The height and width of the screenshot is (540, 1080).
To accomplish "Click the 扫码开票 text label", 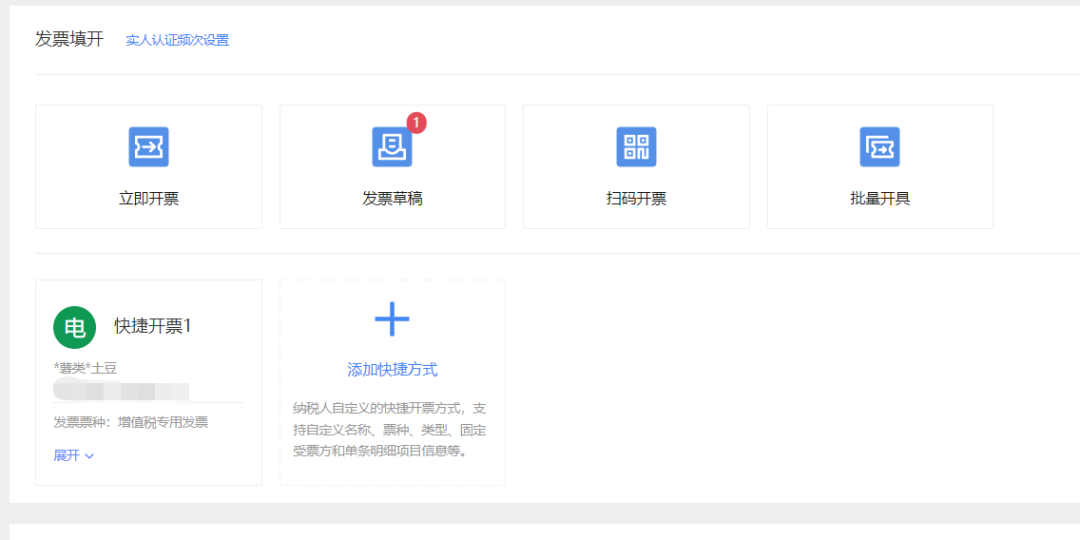I will (636, 198).
